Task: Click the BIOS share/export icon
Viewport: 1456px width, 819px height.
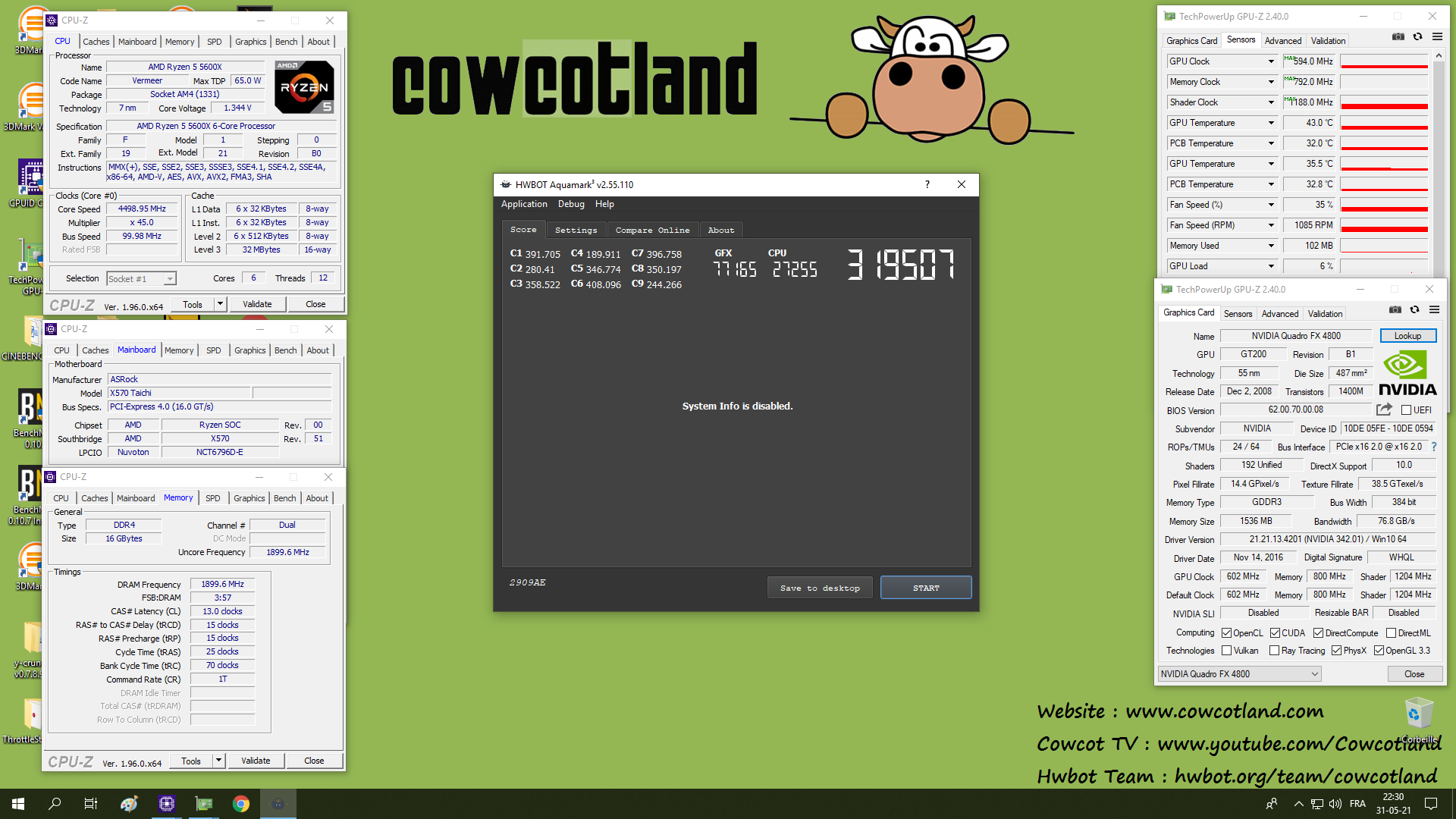Action: [x=1384, y=409]
